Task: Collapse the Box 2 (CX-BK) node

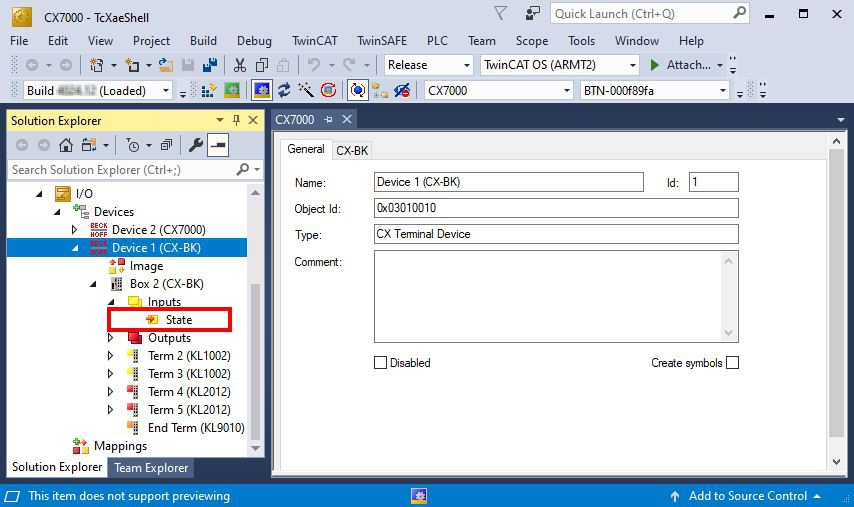Action: 93,284
